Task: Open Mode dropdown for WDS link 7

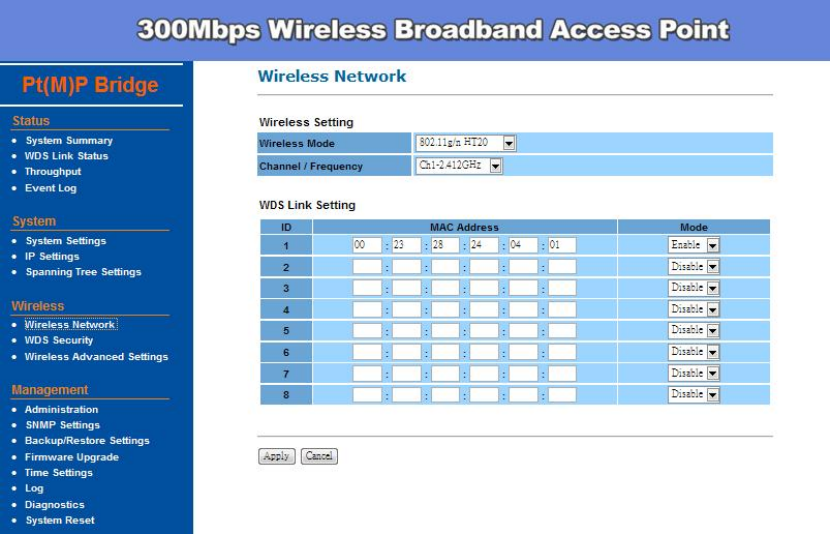Action: click(693, 373)
